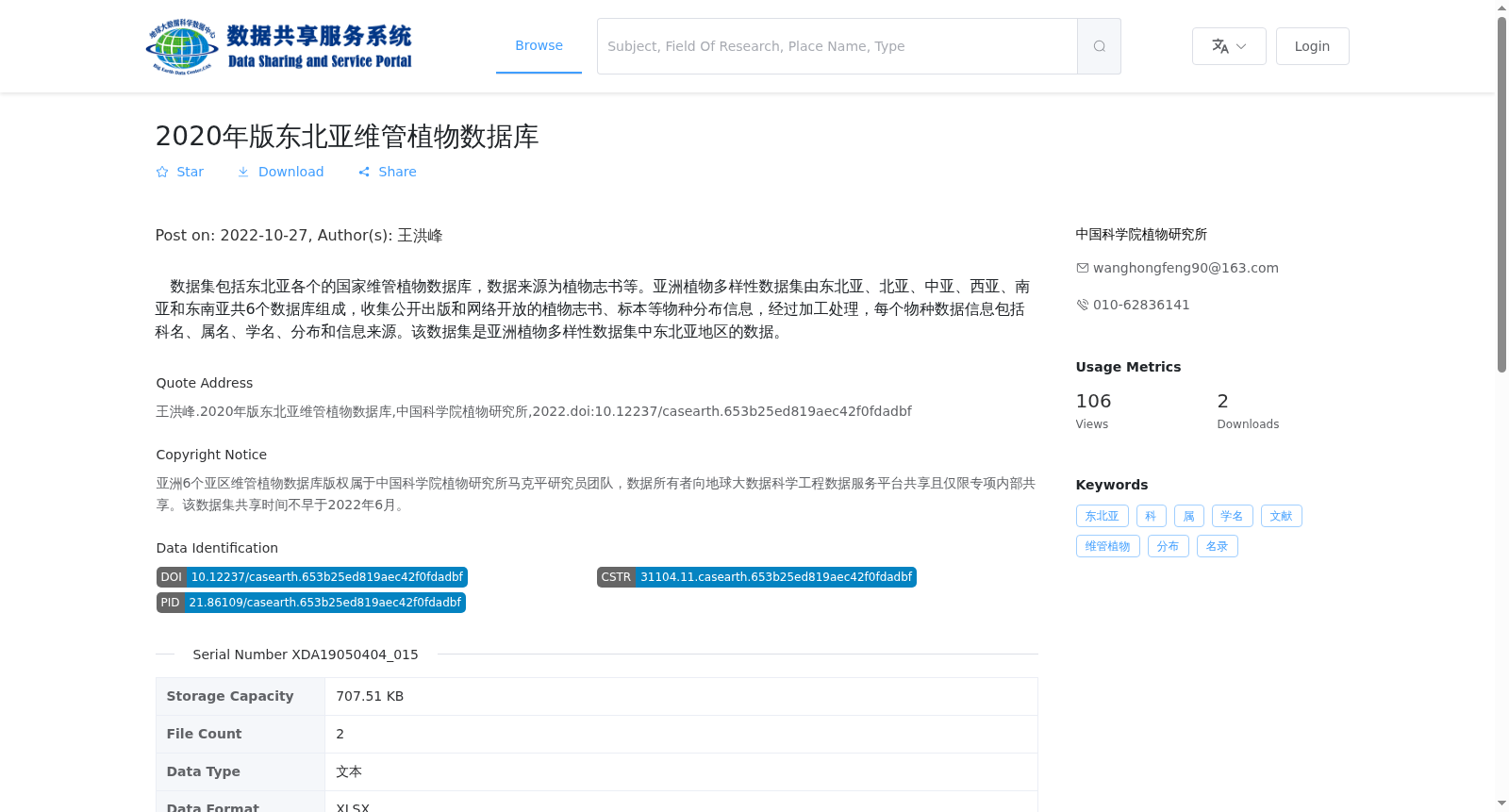The width and height of the screenshot is (1509, 812).
Task: Click the Data Type value 文本
Action: [x=349, y=771]
